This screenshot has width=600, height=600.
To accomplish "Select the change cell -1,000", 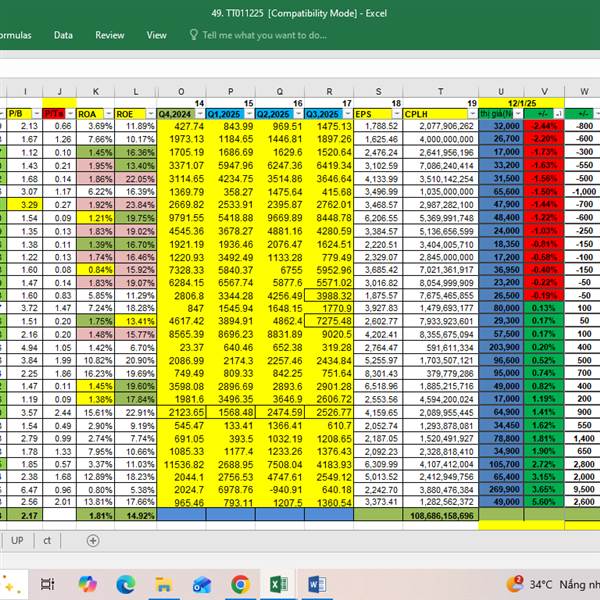I will pos(583,191).
